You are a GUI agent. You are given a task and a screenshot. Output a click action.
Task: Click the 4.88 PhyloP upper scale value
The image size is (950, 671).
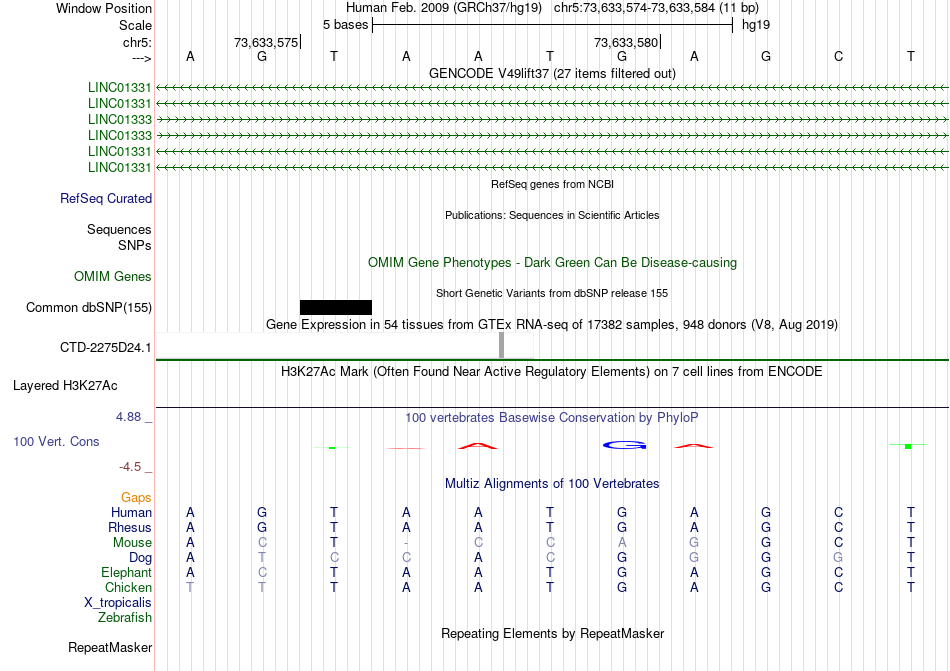[x=128, y=417]
